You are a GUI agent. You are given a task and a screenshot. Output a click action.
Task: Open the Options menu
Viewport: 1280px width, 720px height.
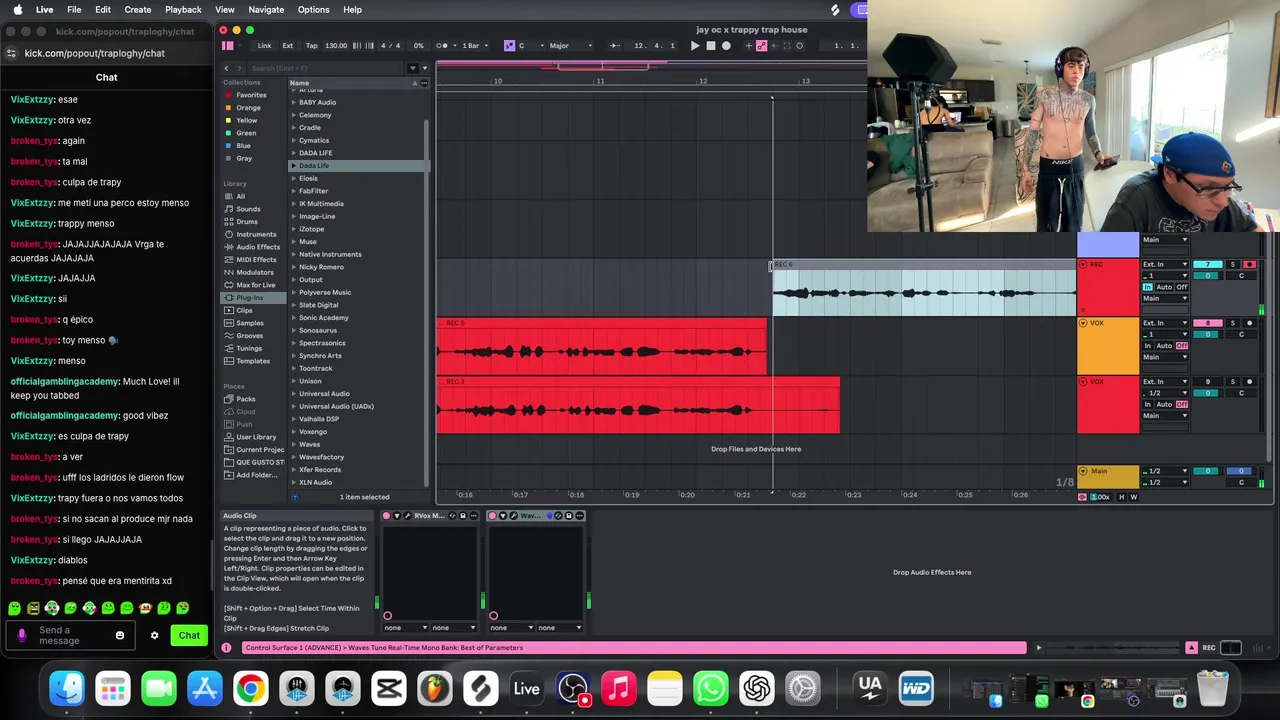coord(313,9)
